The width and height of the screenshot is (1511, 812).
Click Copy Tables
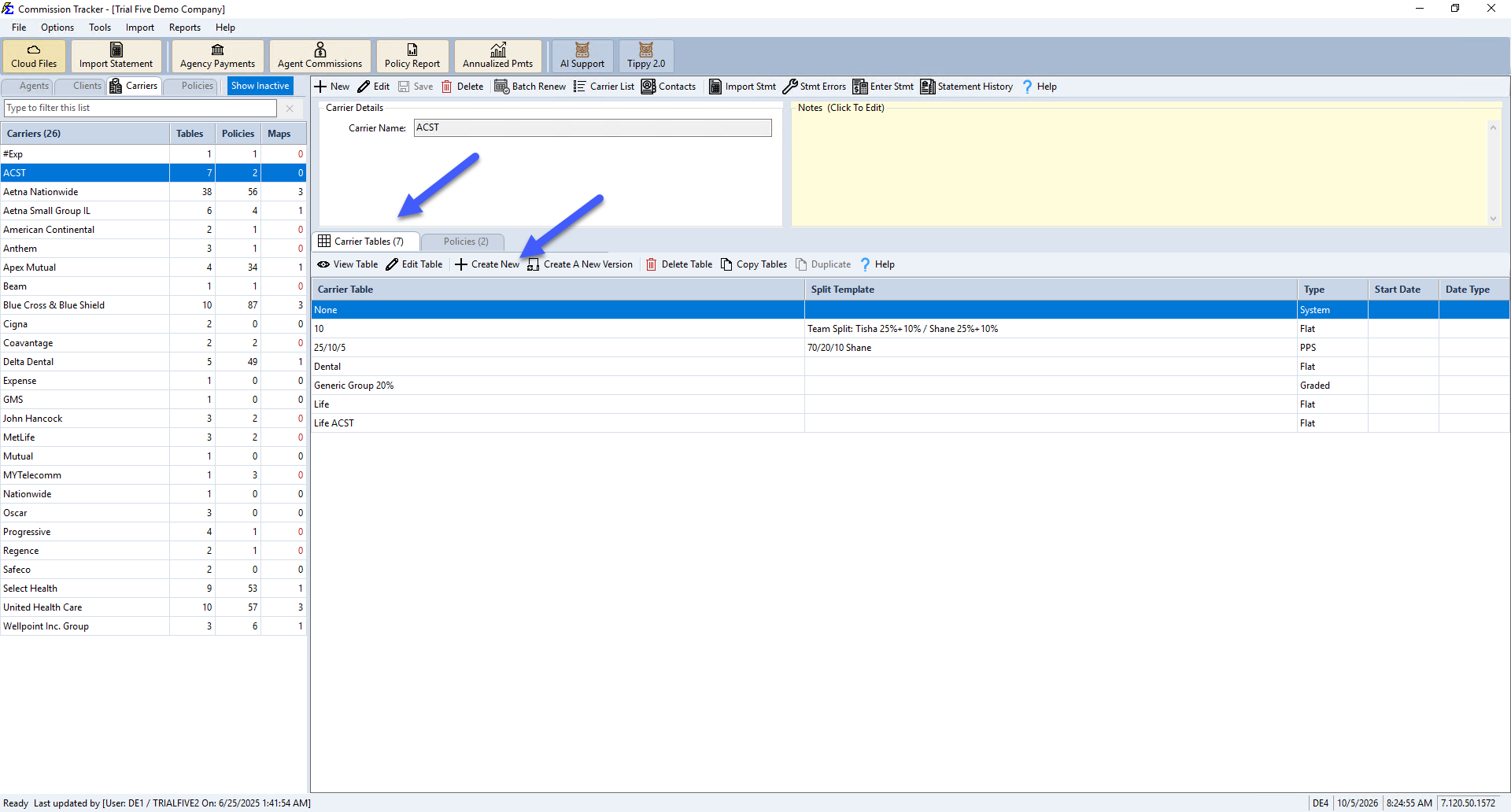(x=754, y=264)
